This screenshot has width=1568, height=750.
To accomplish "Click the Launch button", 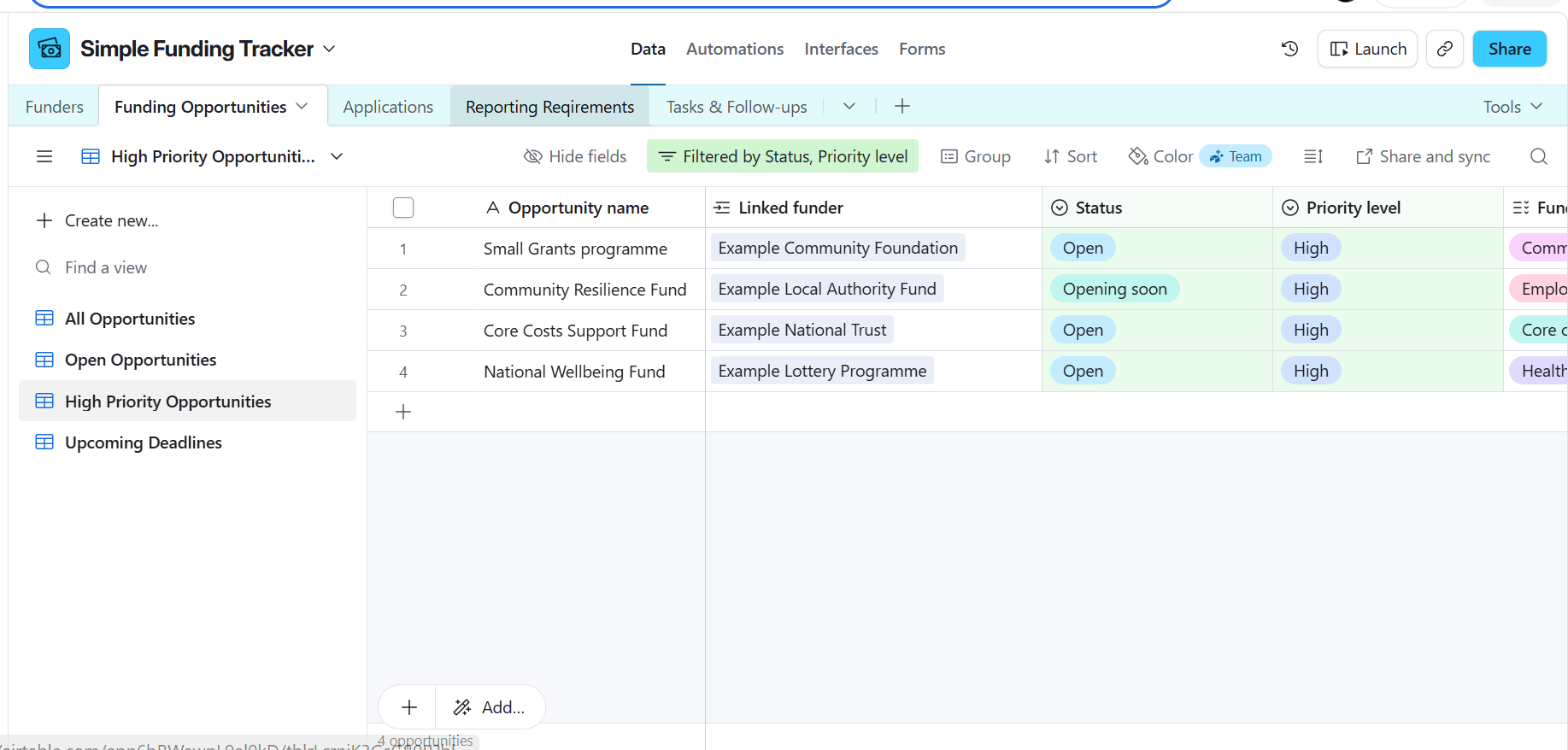I will tap(1367, 49).
